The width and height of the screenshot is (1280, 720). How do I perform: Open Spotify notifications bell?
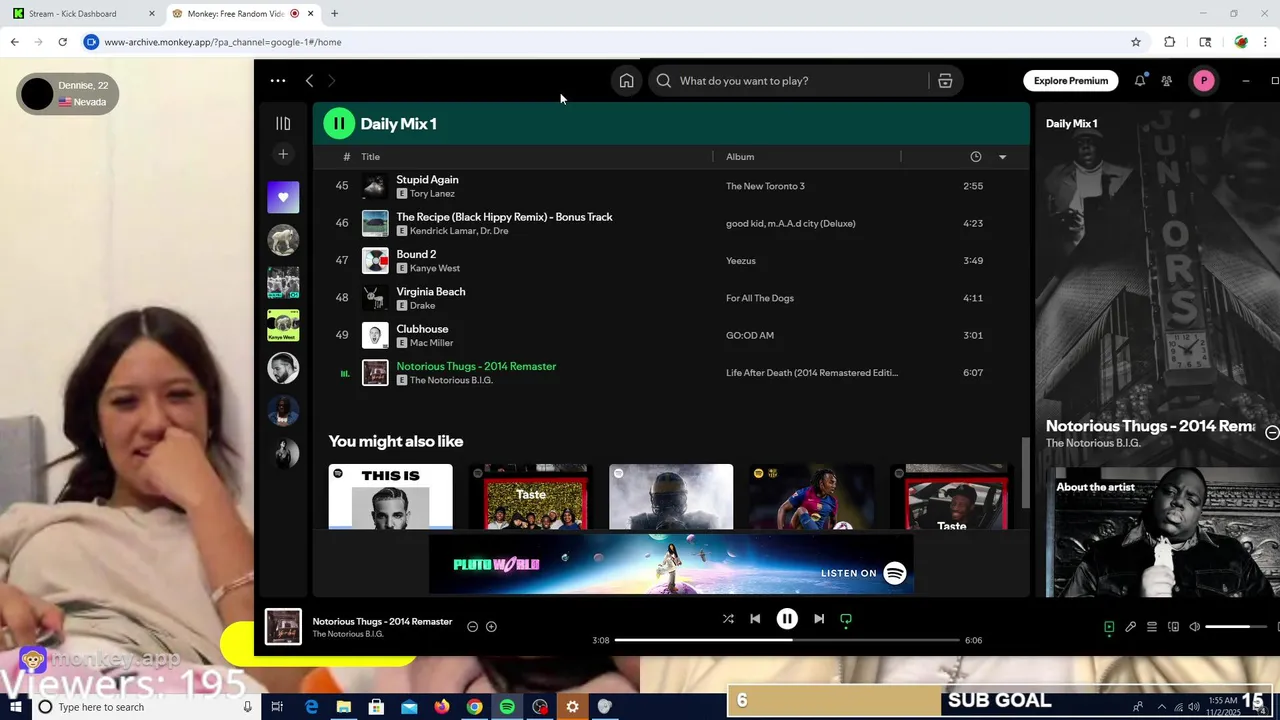pyautogui.click(x=1140, y=81)
